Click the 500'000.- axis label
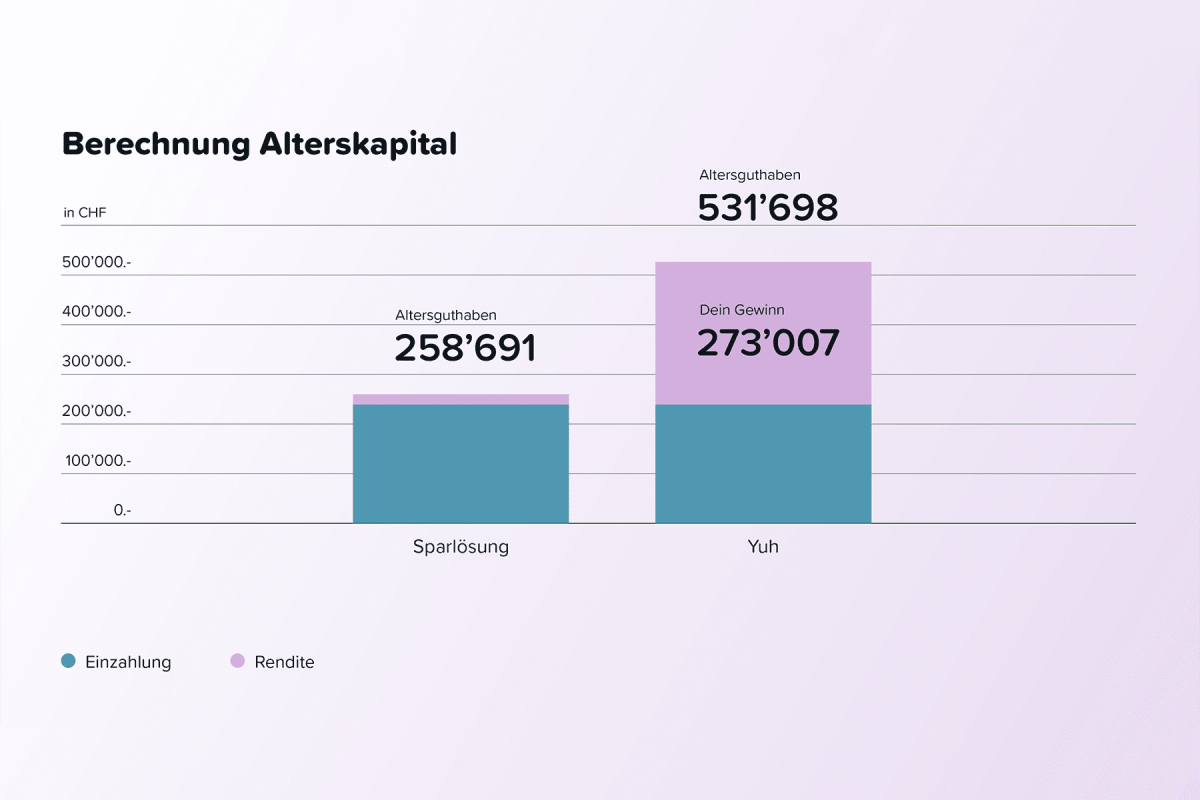The height and width of the screenshot is (800, 1200). pos(97,262)
